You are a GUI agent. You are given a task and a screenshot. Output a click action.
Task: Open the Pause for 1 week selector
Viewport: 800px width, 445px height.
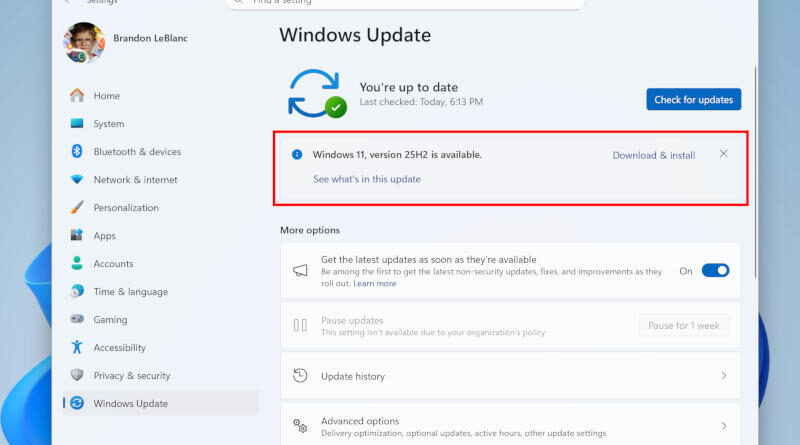[x=684, y=326]
